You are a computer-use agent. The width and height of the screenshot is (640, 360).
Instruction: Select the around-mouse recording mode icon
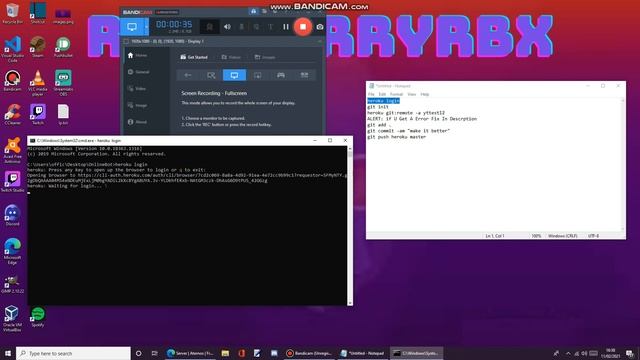click(x=258, y=75)
